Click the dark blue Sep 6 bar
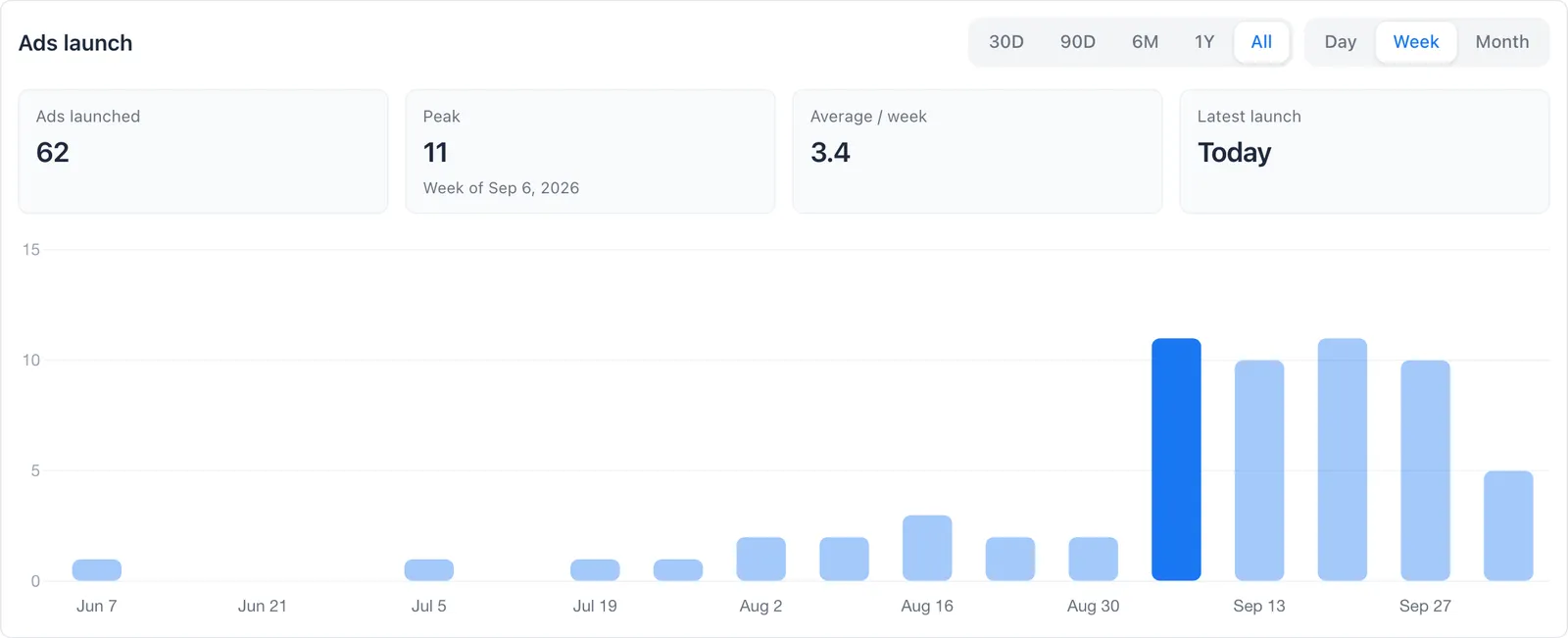 coord(1176,460)
